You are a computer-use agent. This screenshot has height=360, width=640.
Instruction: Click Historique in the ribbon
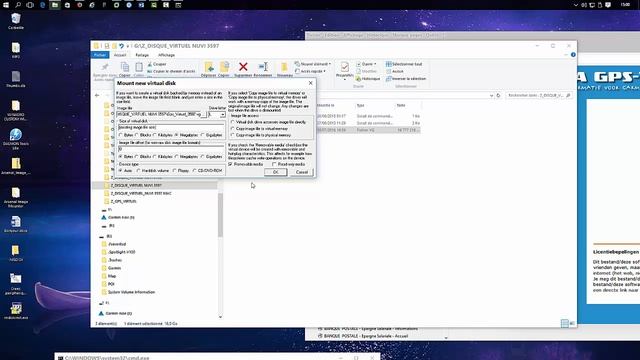tap(368, 78)
